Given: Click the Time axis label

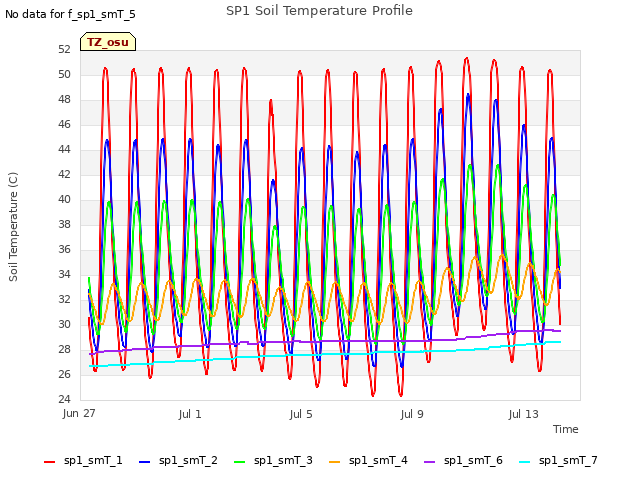Looking at the screenshot, I should pos(565,429).
